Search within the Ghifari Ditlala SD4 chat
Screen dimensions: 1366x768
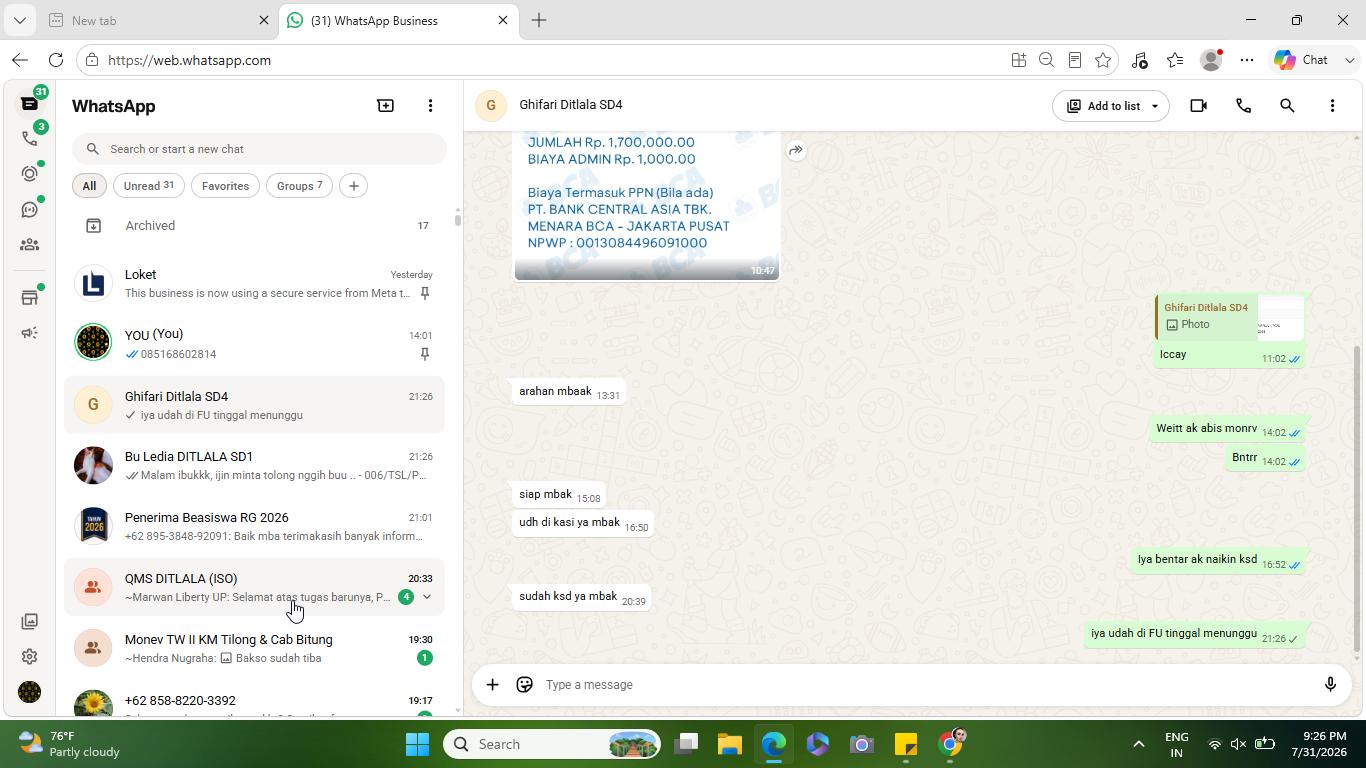tap(1287, 105)
